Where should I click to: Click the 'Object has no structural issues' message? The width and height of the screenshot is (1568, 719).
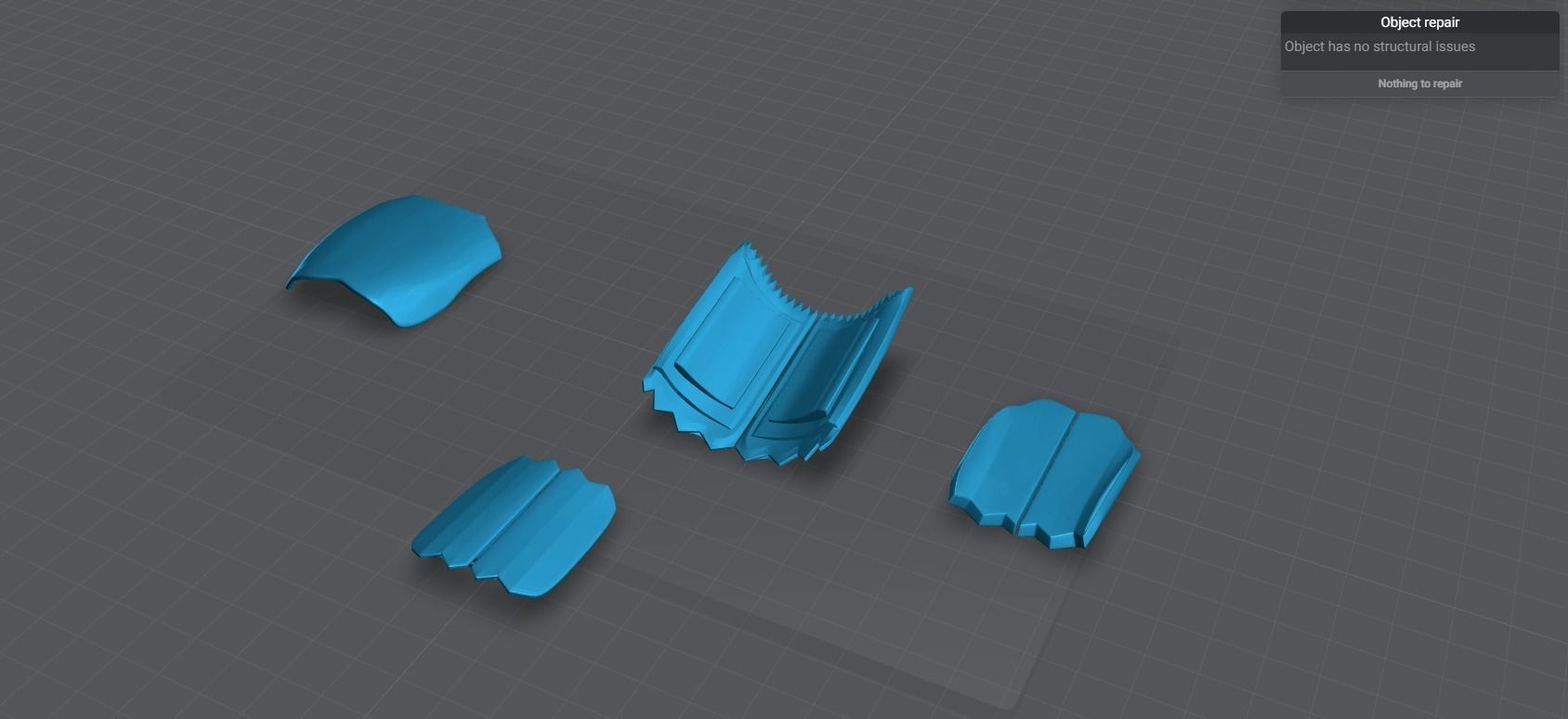point(1379,46)
